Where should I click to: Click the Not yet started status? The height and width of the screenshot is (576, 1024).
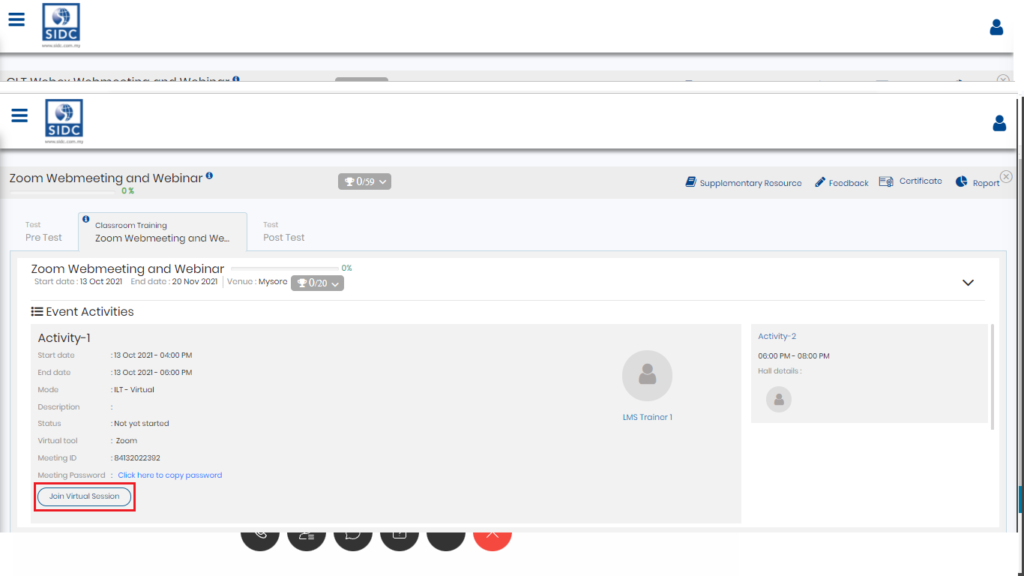coord(141,424)
